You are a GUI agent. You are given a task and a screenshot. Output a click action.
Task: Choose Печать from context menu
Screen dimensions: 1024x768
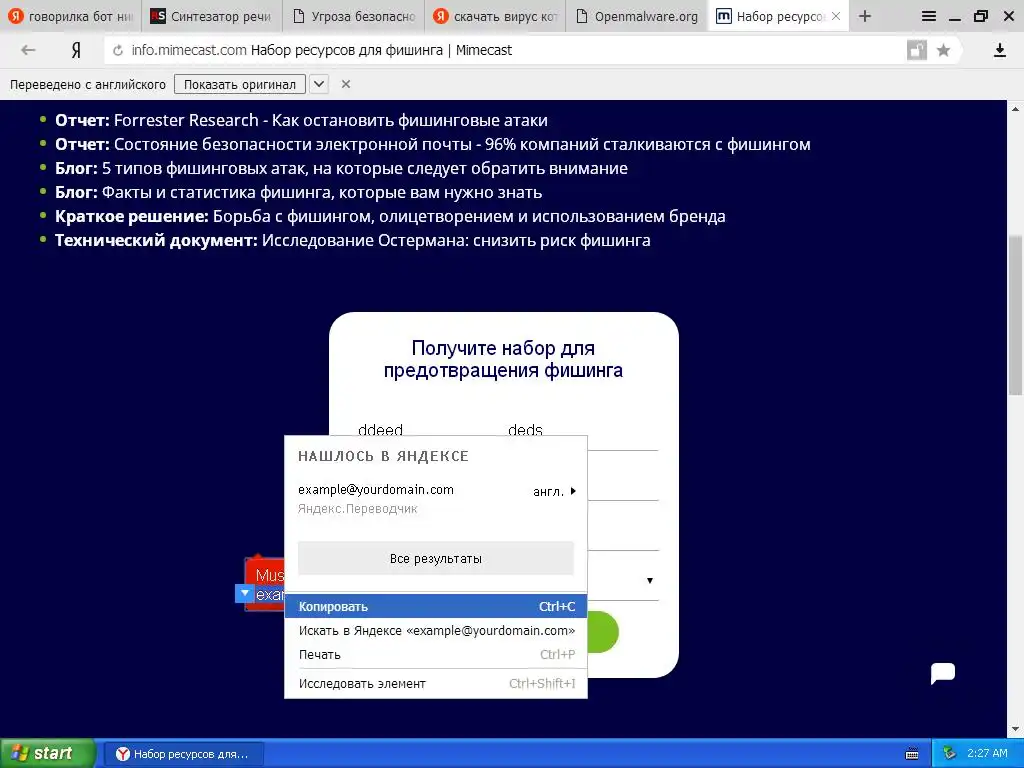tap(436, 654)
